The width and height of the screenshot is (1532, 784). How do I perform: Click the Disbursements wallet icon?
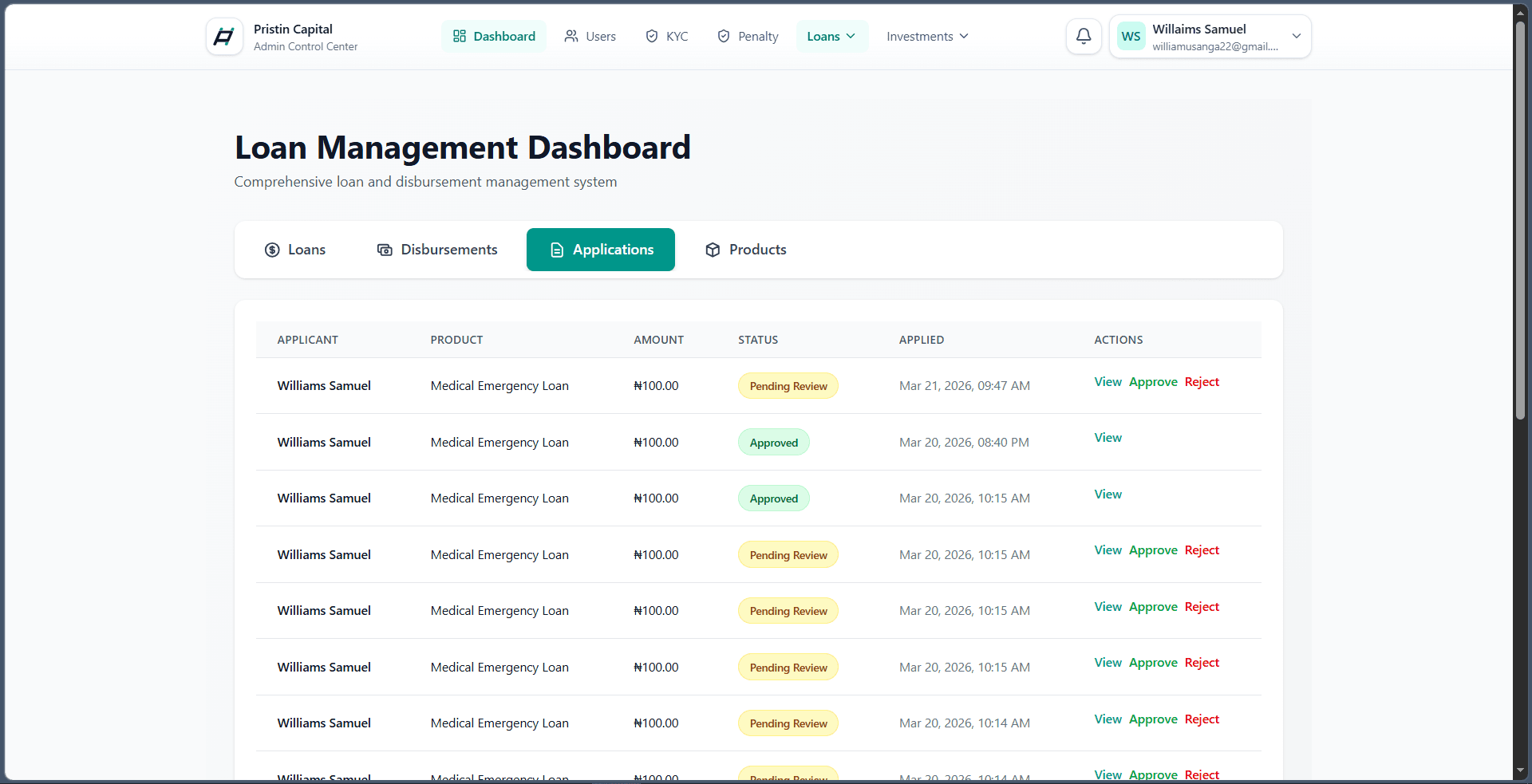click(385, 250)
